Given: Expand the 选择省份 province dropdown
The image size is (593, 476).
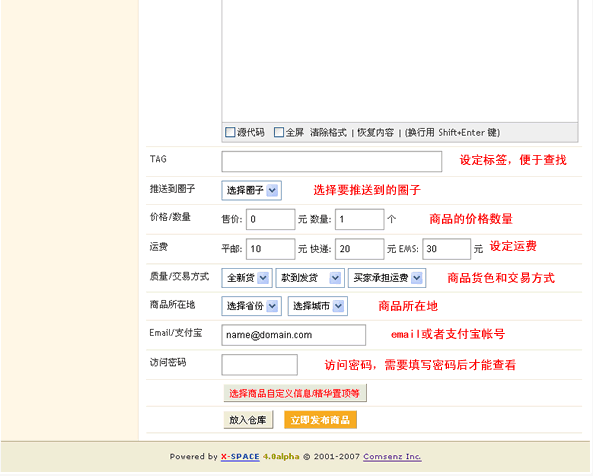Looking at the screenshot, I should (x=251, y=306).
